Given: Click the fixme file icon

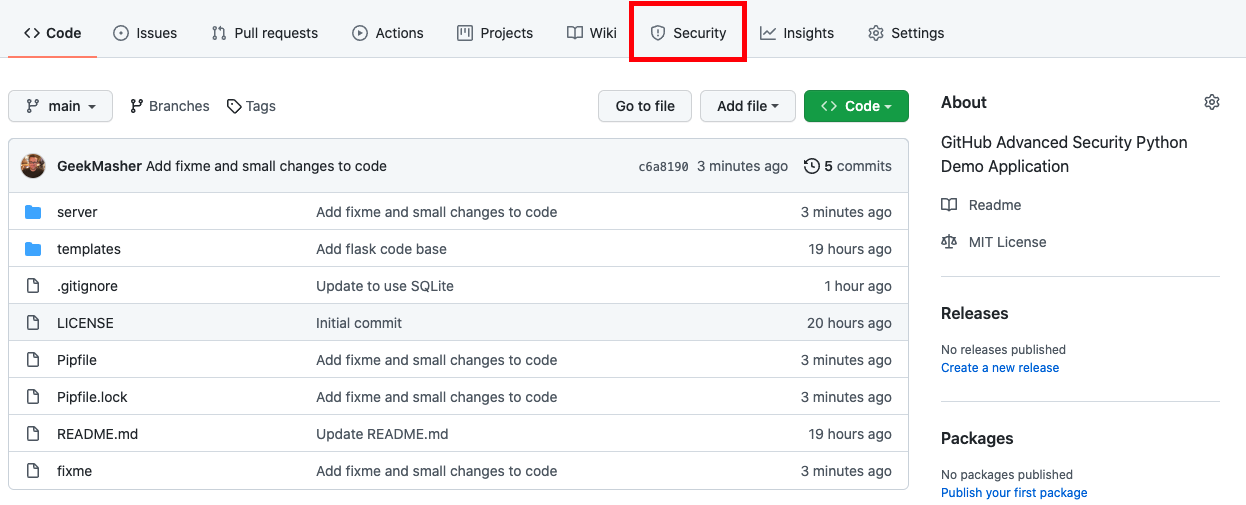Looking at the screenshot, I should [x=33, y=471].
